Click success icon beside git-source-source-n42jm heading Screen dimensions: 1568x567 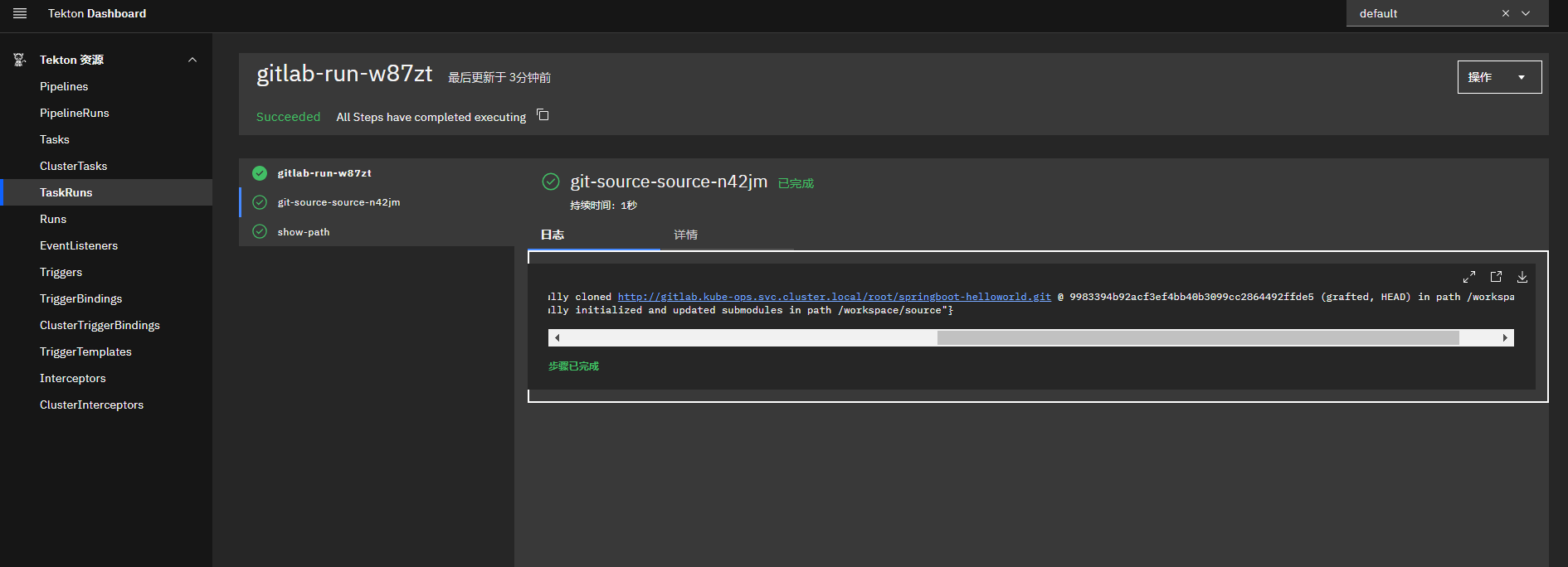click(551, 182)
